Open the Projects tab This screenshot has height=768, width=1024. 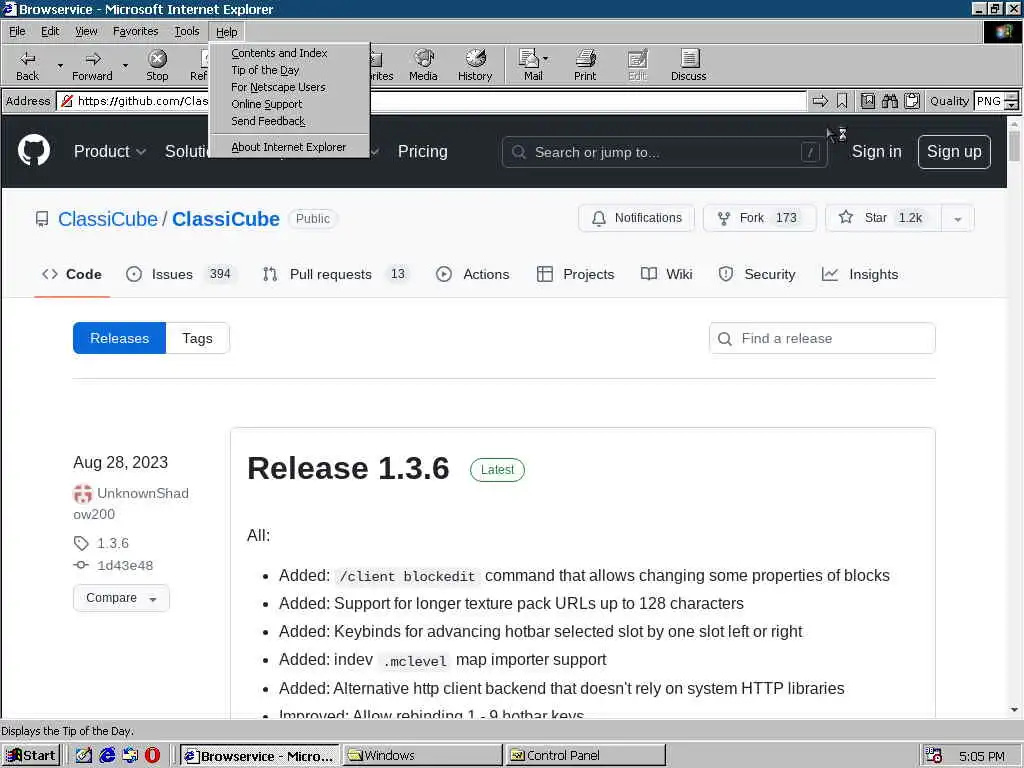tap(575, 274)
